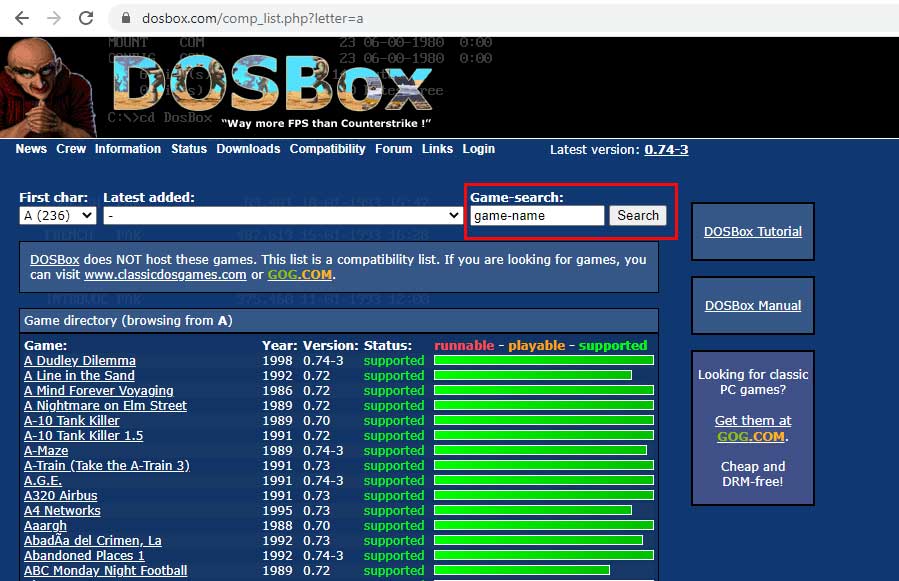Click GOG.COM link in the notice
This screenshot has height=581, width=899.
[300, 275]
